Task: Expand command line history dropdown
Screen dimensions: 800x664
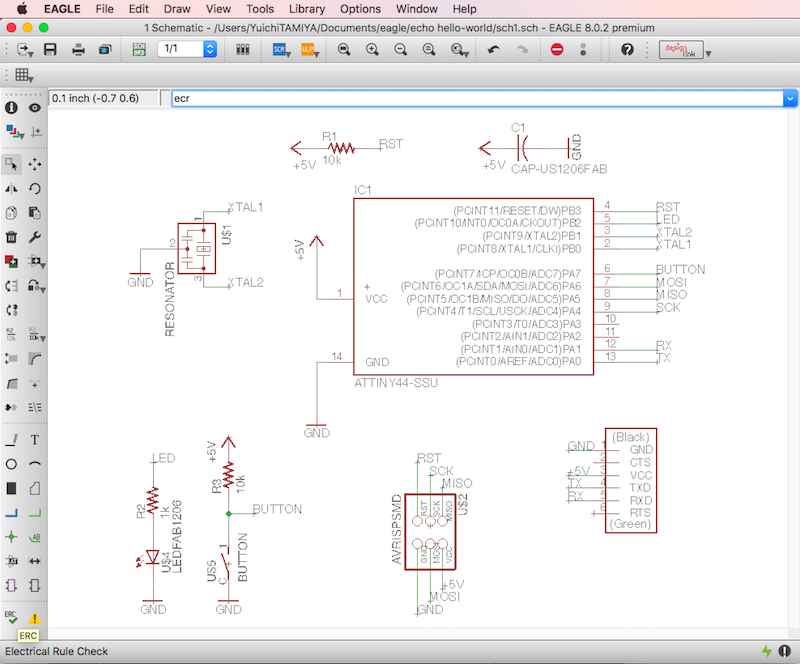Action: point(790,99)
